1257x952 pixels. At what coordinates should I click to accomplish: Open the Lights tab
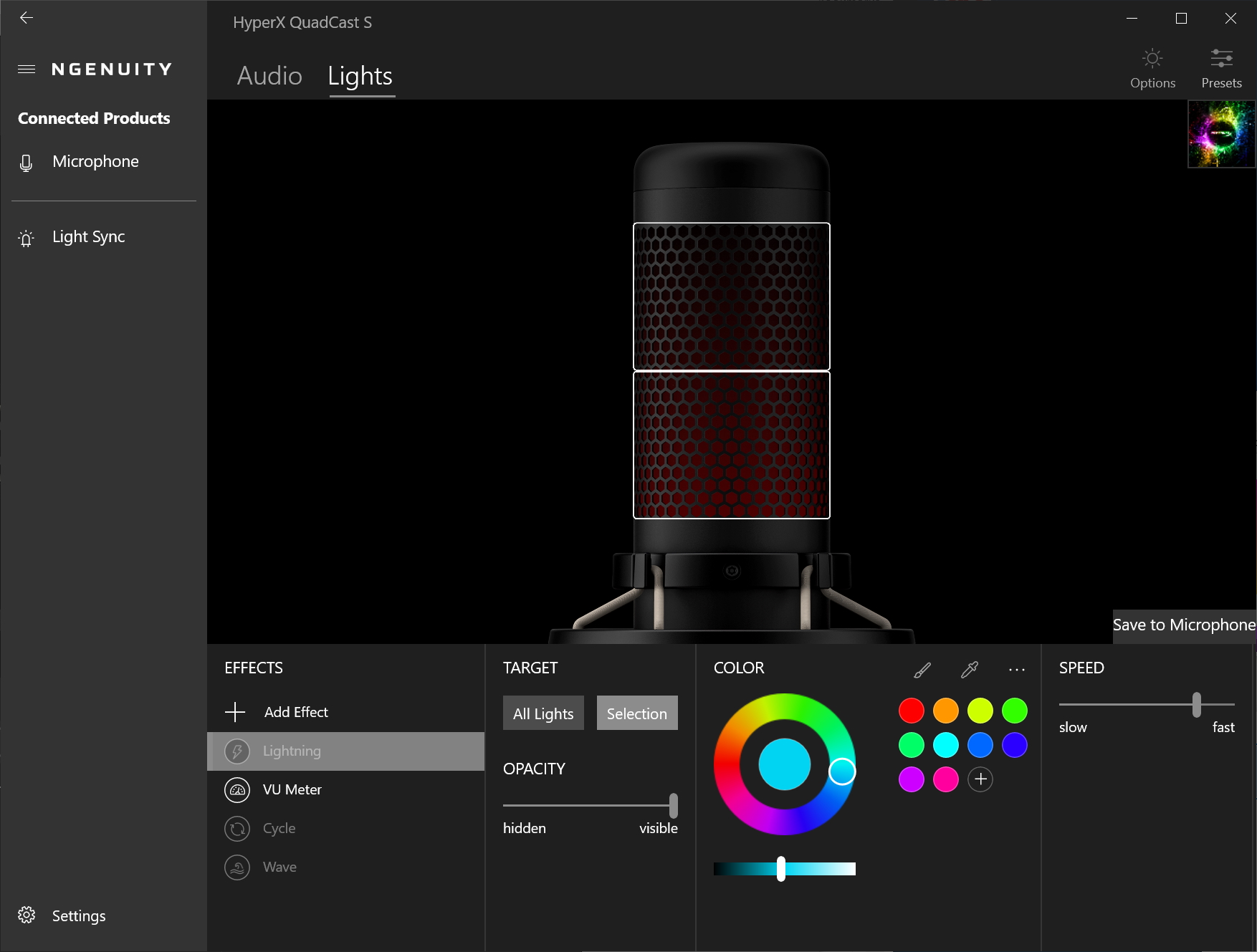click(x=360, y=76)
